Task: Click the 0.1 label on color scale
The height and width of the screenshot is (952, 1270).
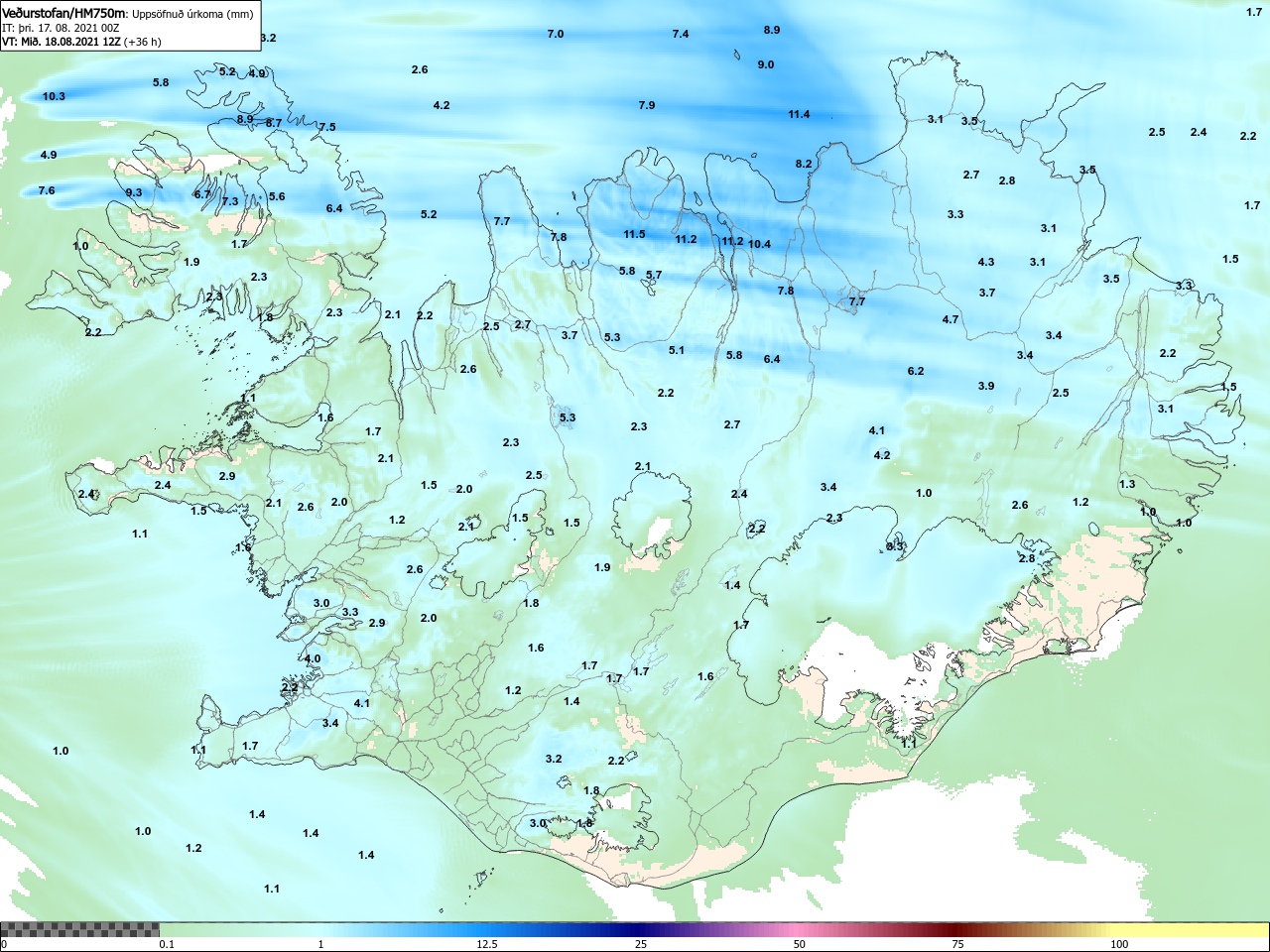Action: click(167, 944)
